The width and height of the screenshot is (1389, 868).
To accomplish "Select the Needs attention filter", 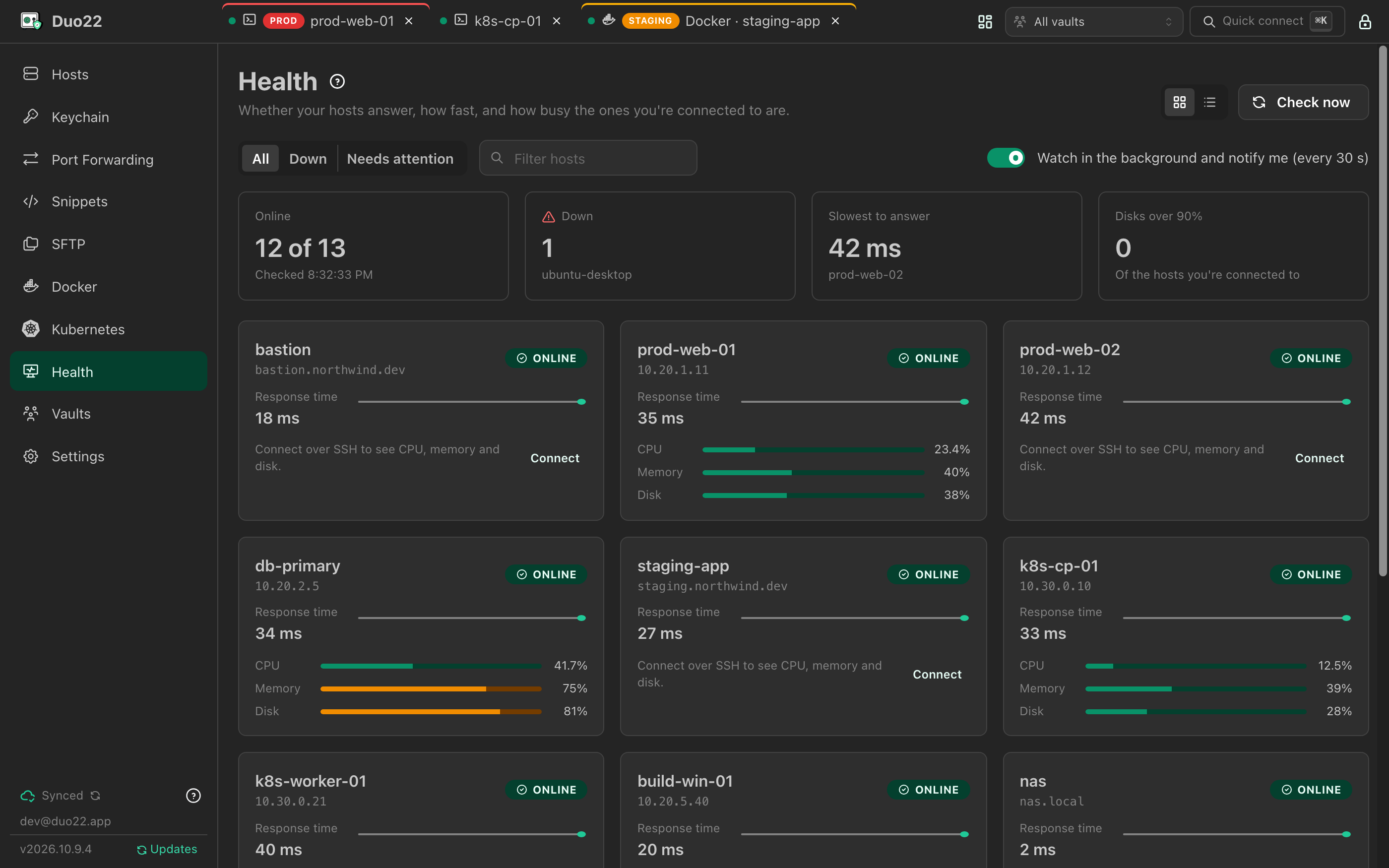I will click(400, 158).
